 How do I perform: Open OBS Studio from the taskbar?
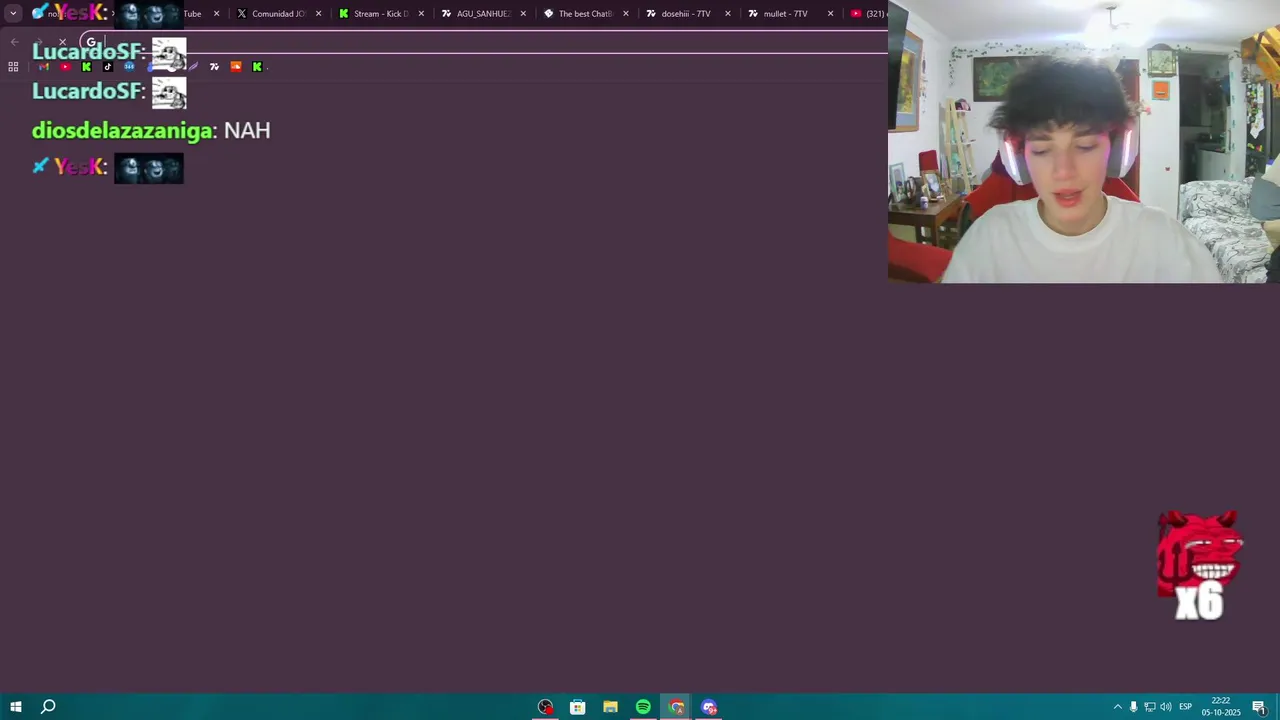click(545, 707)
